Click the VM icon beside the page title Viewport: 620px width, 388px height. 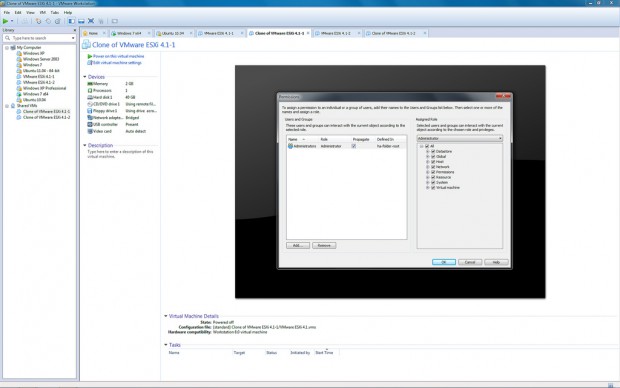(86, 45)
